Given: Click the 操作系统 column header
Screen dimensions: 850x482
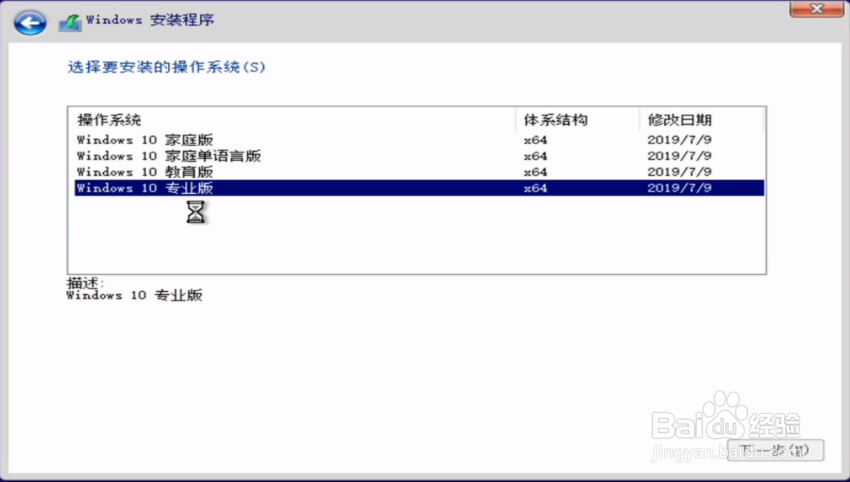Looking at the screenshot, I should pos(293,120).
